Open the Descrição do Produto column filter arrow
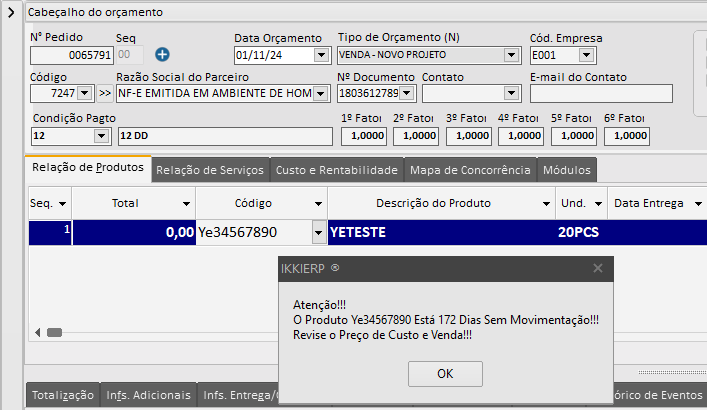The height and width of the screenshot is (410, 707). coord(546,204)
